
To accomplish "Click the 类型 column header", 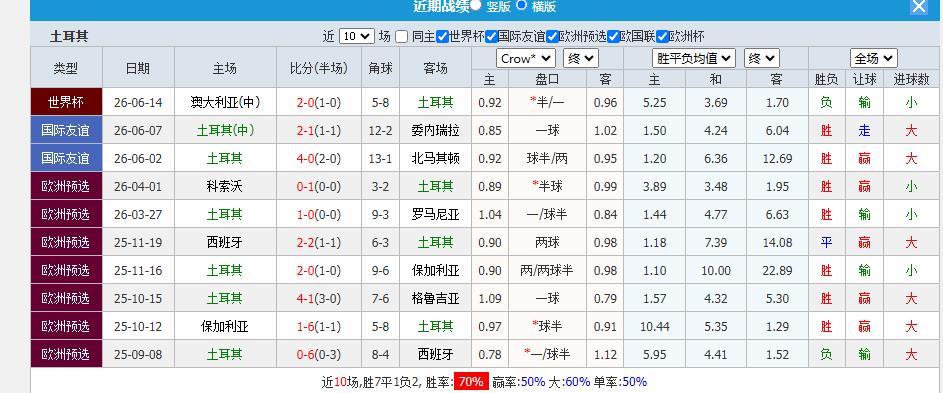I will [66, 68].
